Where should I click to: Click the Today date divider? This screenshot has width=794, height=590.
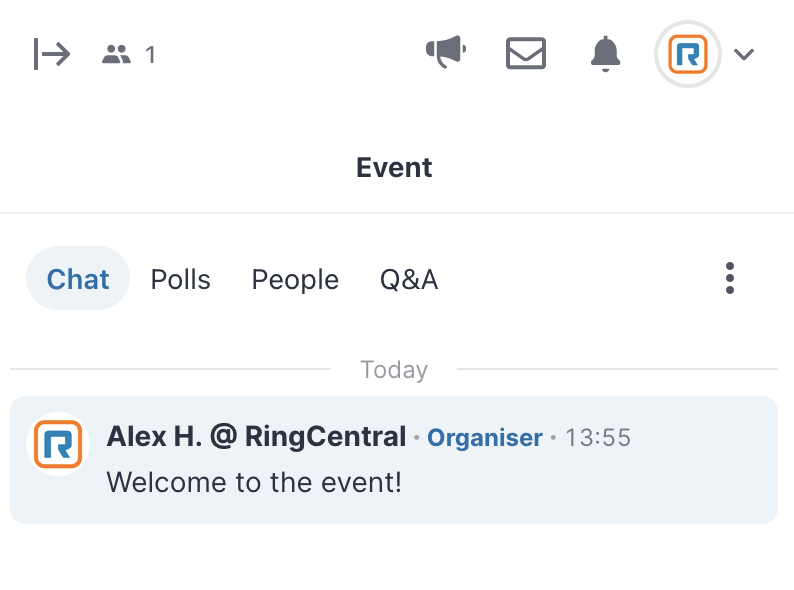pyautogui.click(x=394, y=370)
